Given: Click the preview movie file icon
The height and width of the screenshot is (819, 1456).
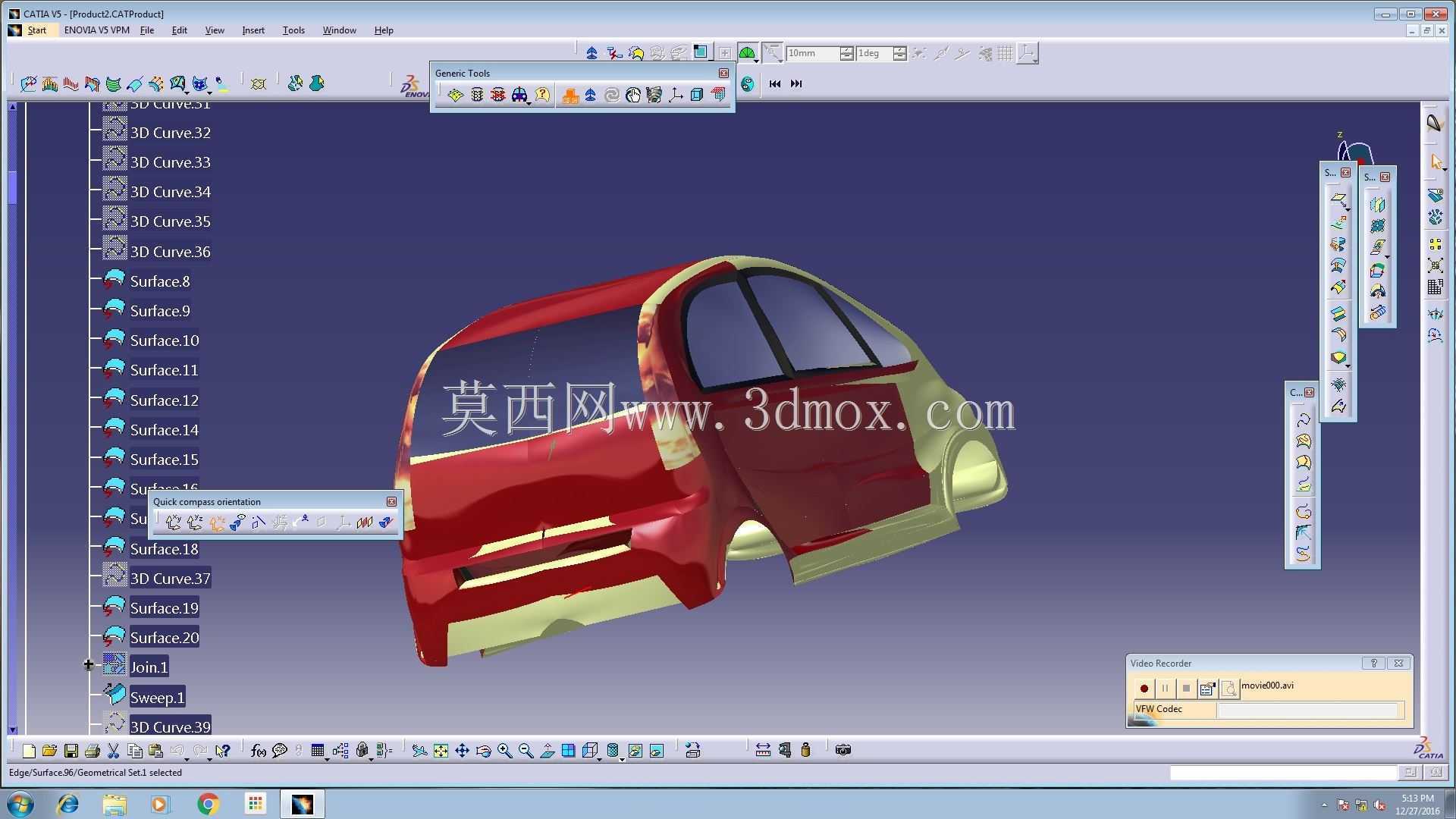Looking at the screenshot, I should (1228, 689).
